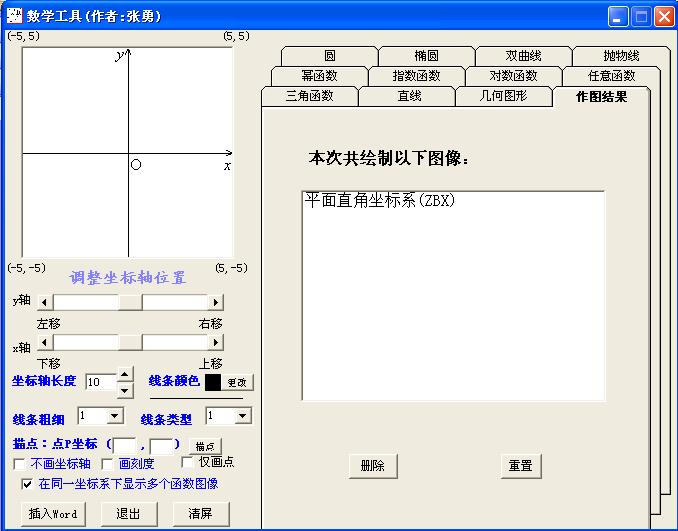Click the y轴 slider thumb
The width and height of the screenshot is (678, 531).
130,302
